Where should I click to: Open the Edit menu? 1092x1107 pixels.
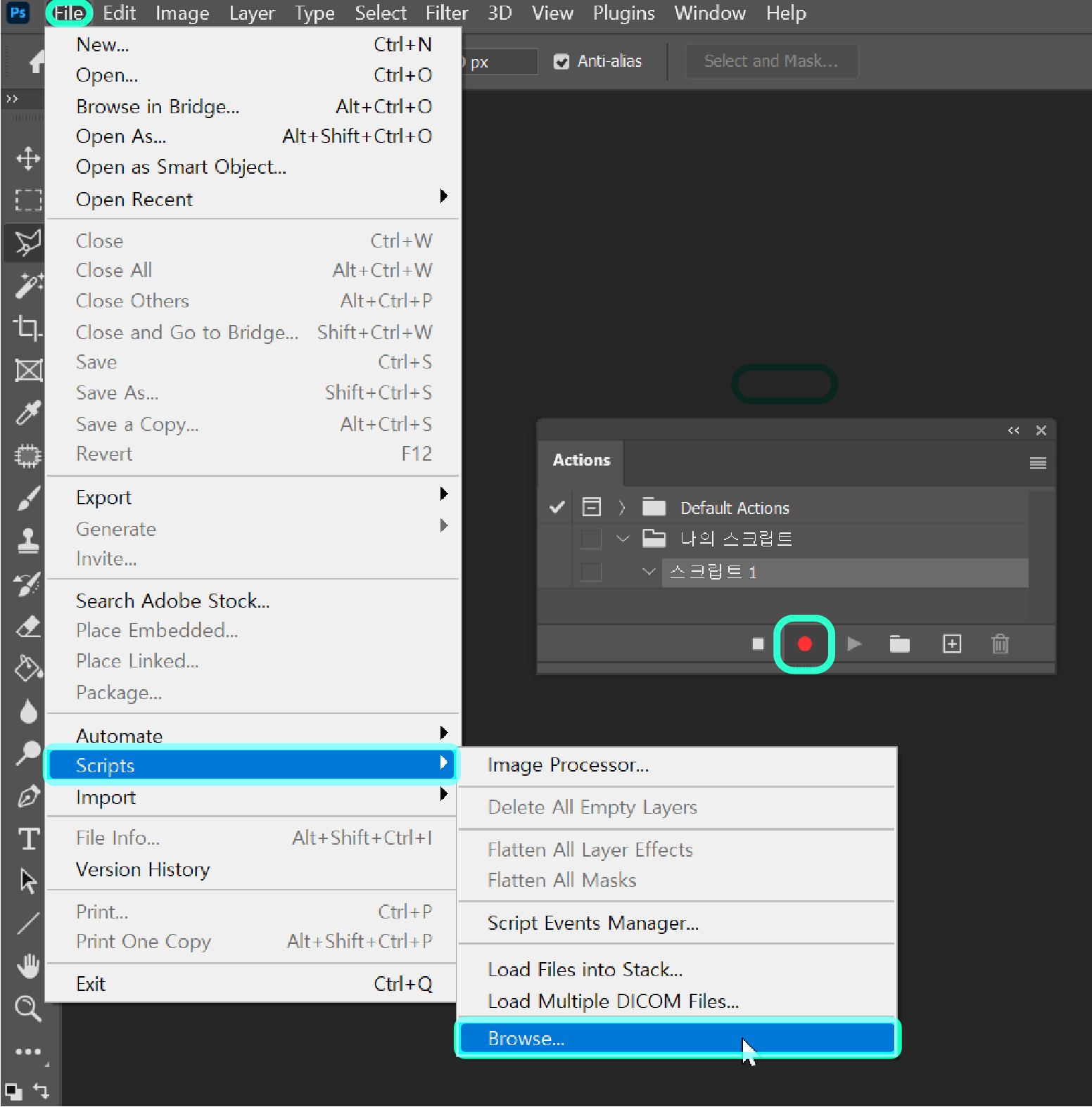[120, 13]
